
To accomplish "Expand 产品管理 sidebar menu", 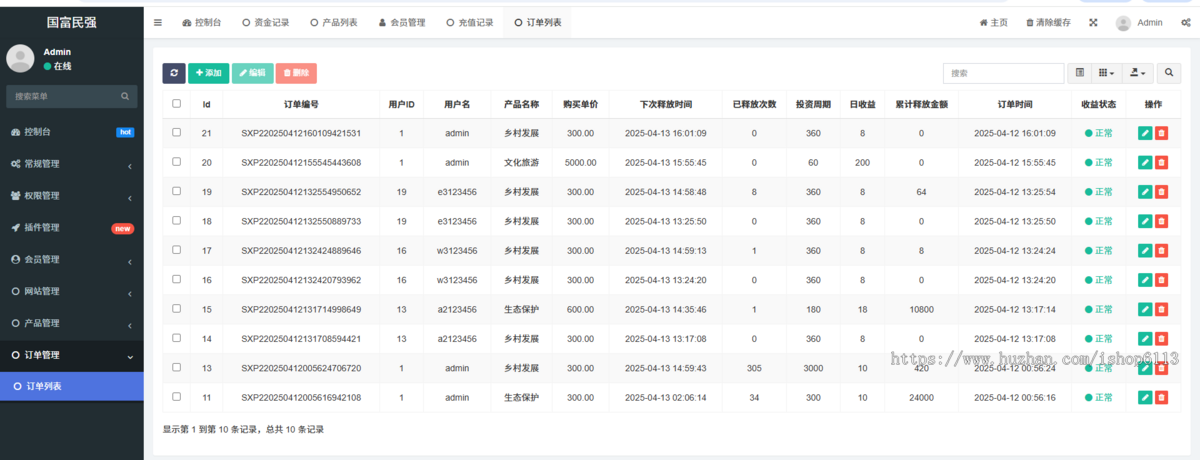I will tap(72, 323).
